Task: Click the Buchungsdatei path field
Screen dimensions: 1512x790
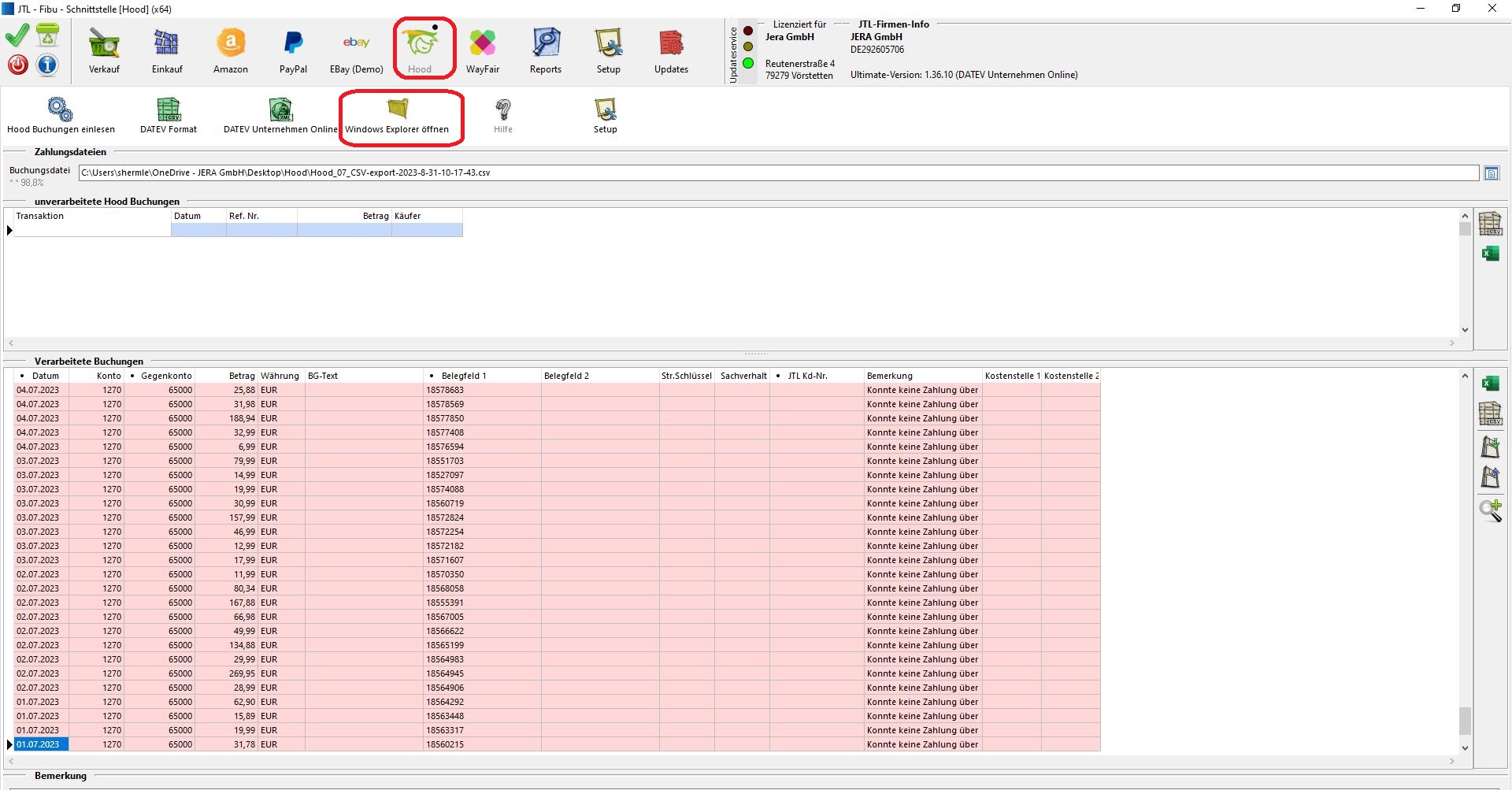Action: 778,173
